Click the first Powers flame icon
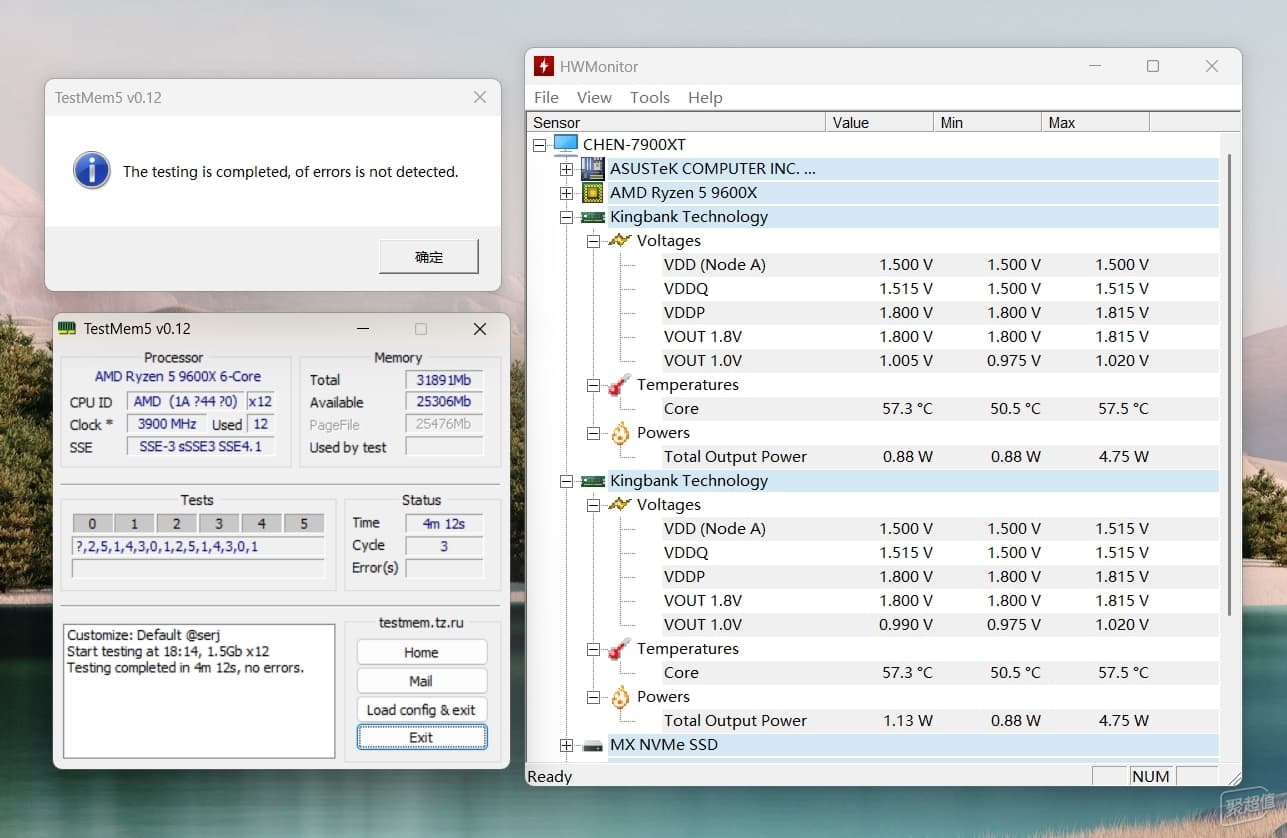The image size is (1287, 838). tap(620, 432)
